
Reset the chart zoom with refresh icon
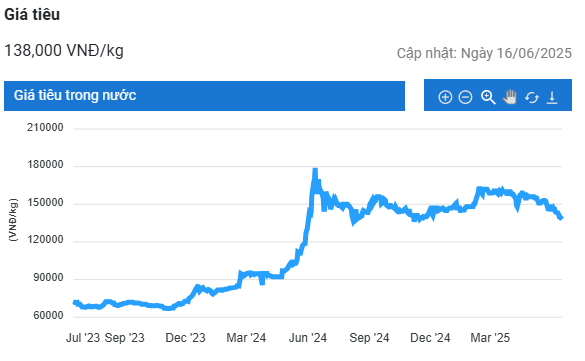coord(532,98)
